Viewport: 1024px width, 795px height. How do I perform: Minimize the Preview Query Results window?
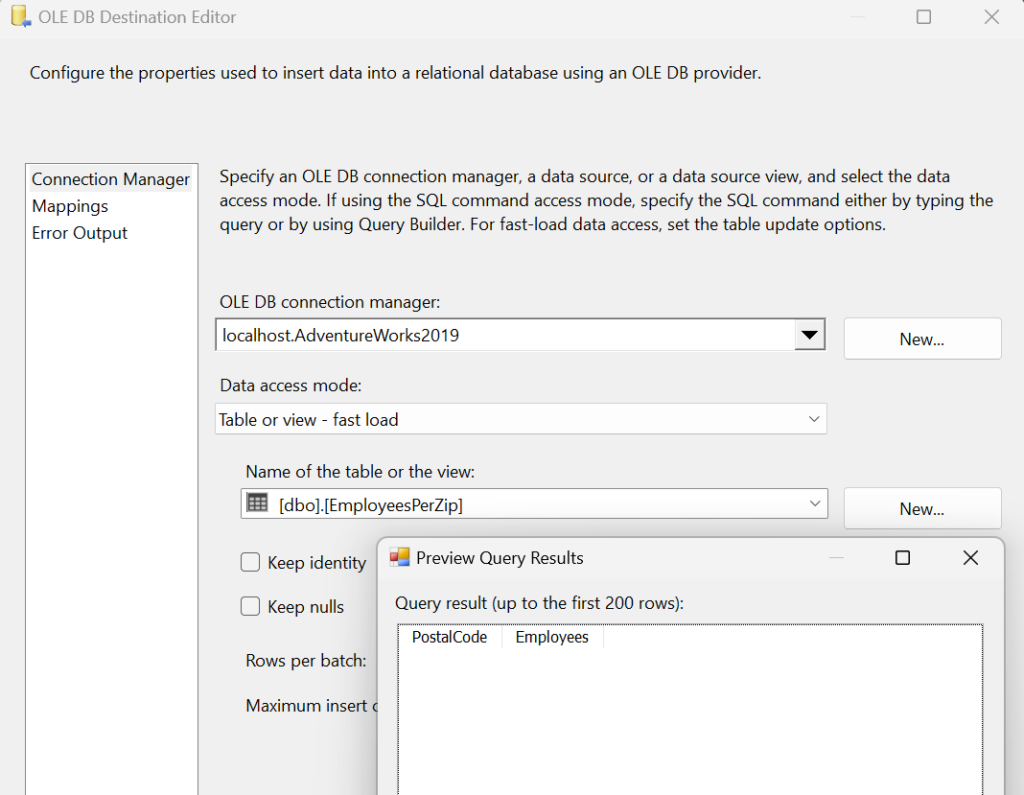(x=836, y=558)
